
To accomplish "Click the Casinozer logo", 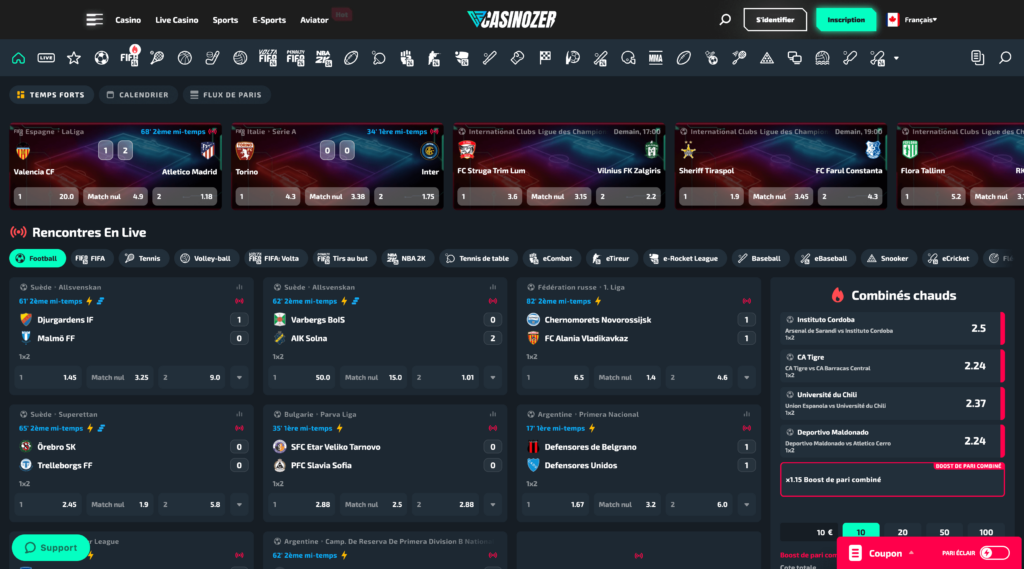I will pos(512,20).
